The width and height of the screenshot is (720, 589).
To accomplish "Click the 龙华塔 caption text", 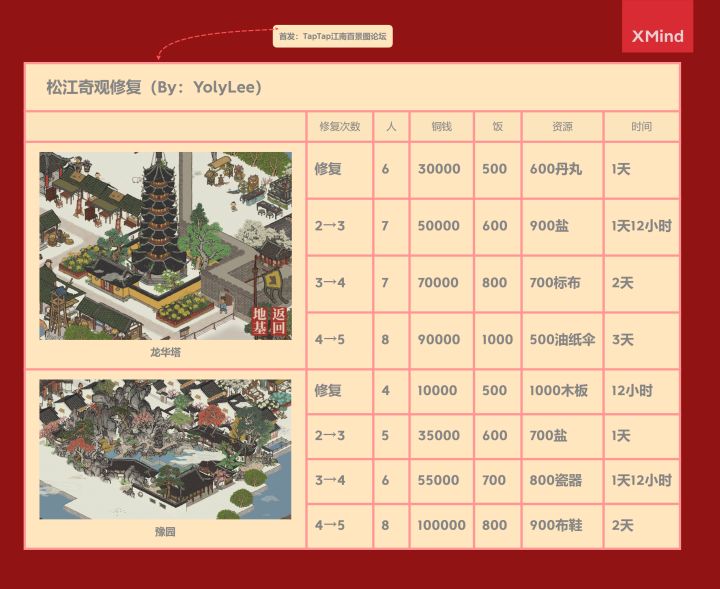I will click(x=165, y=352).
